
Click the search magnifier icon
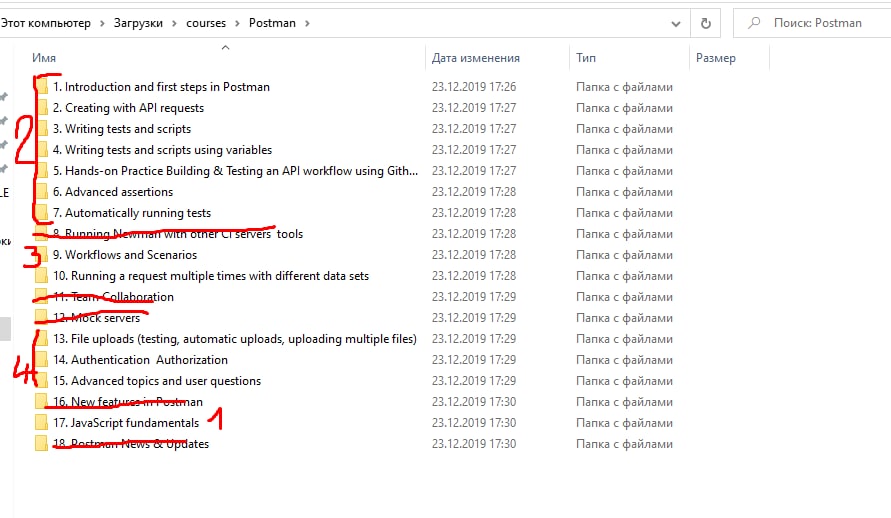coord(754,23)
